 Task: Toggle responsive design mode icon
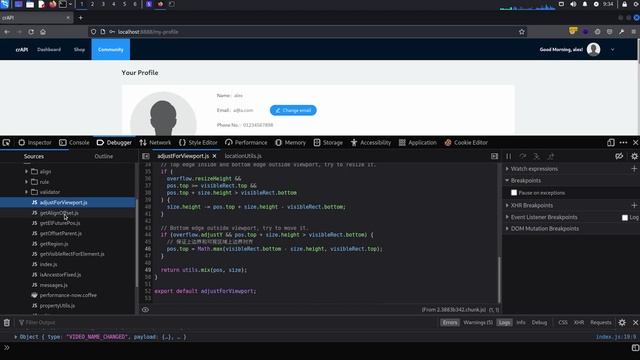tap(611, 142)
